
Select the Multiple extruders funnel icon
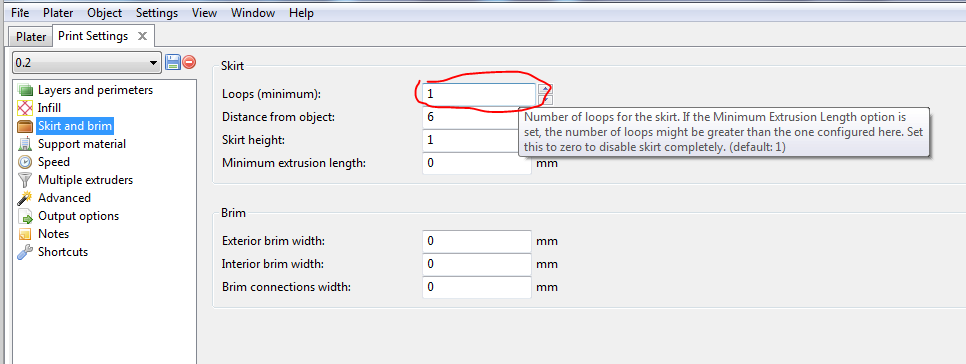[x=25, y=180]
